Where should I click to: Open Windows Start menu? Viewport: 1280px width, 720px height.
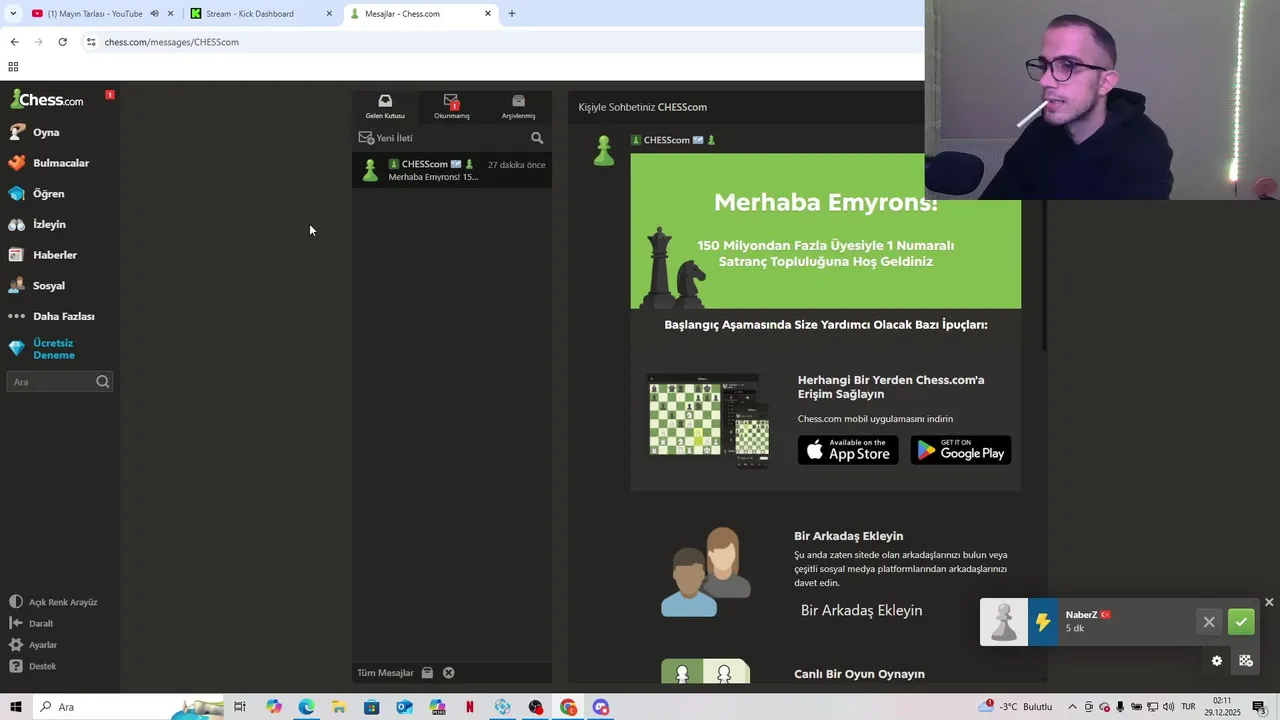click(x=15, y=707)
